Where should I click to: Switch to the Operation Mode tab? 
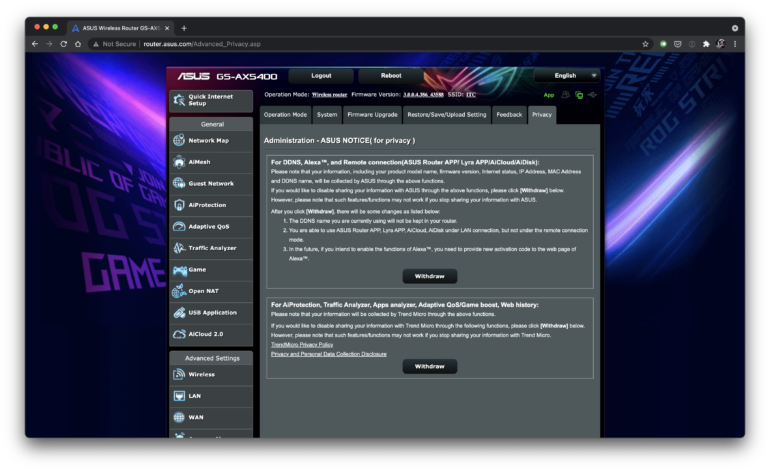(x=285, y=114)
